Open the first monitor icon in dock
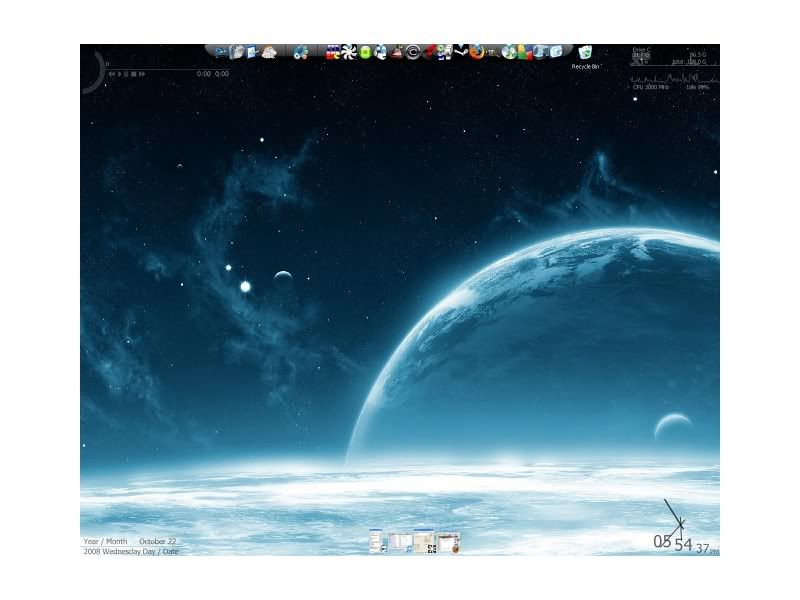This screenshot has width=800, height=600. 220,51
